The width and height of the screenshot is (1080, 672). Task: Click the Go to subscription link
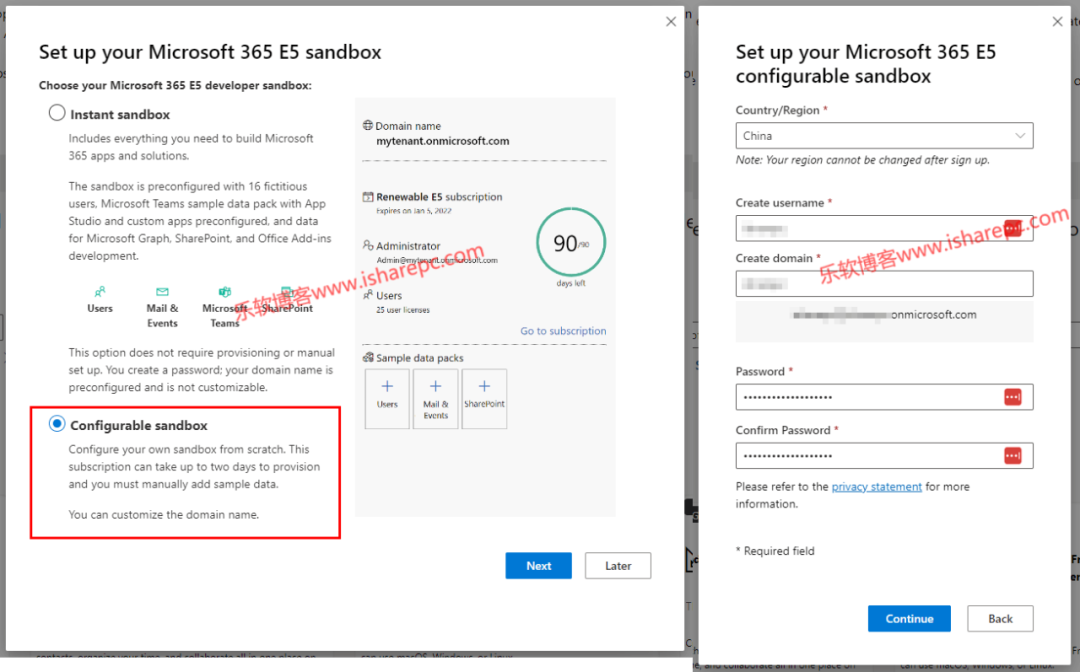point(563,331)
